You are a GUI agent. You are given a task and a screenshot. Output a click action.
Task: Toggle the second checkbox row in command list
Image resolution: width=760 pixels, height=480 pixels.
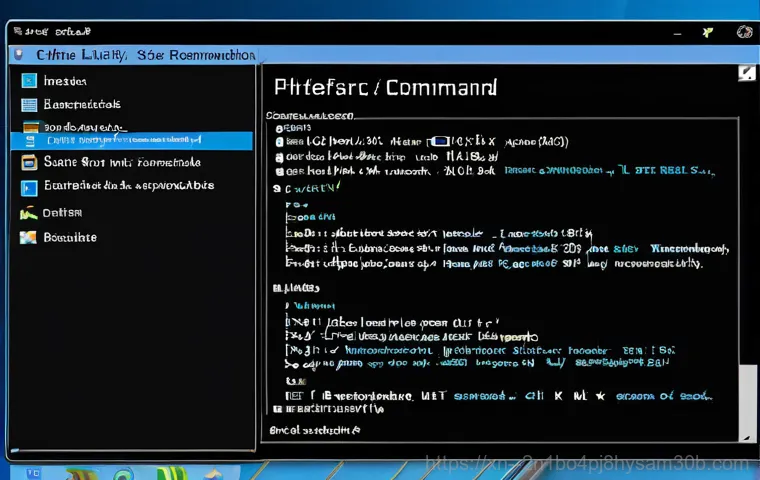280,157
